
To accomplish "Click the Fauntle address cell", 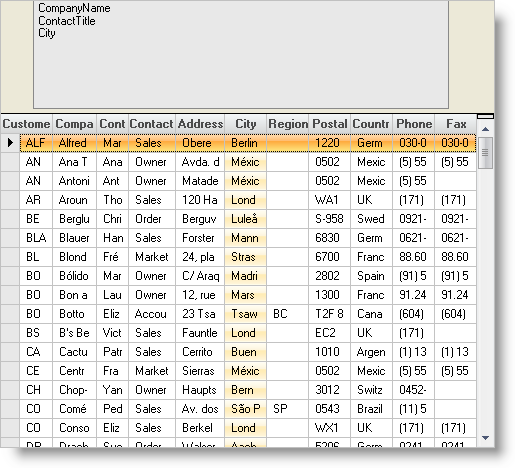I will [200, 333].
